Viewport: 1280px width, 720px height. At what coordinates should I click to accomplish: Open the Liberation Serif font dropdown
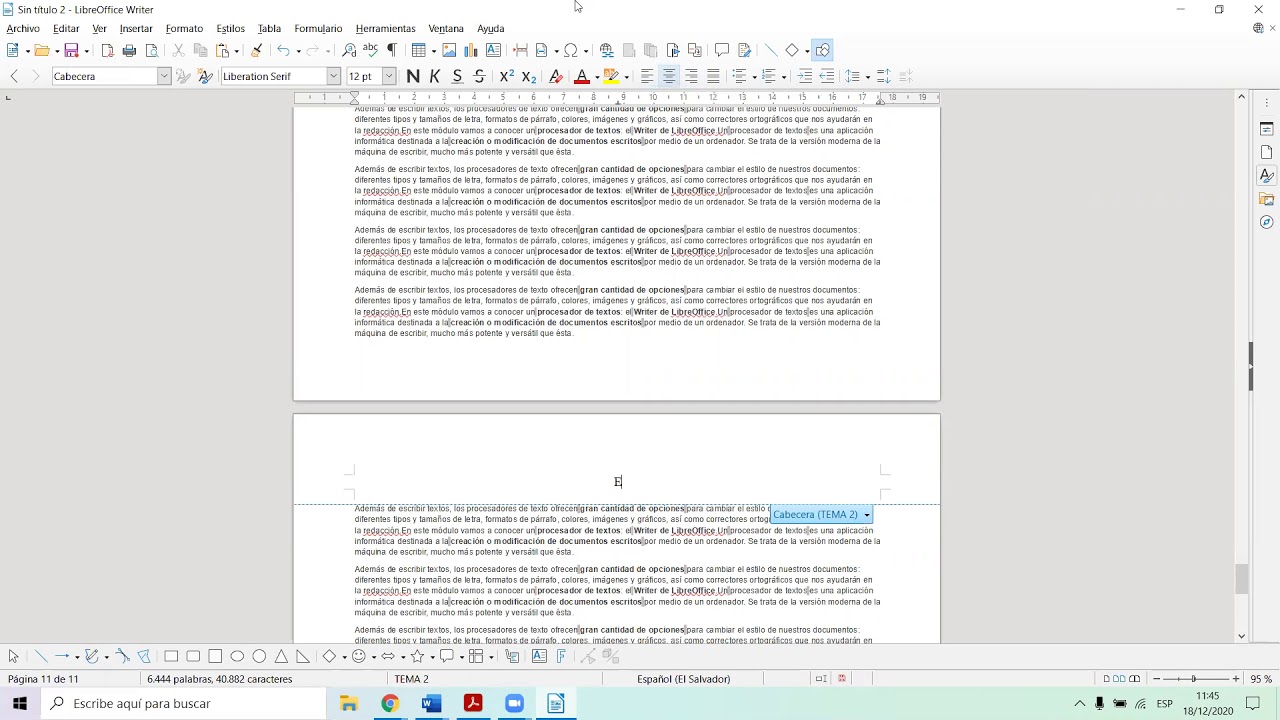[334, 76]
